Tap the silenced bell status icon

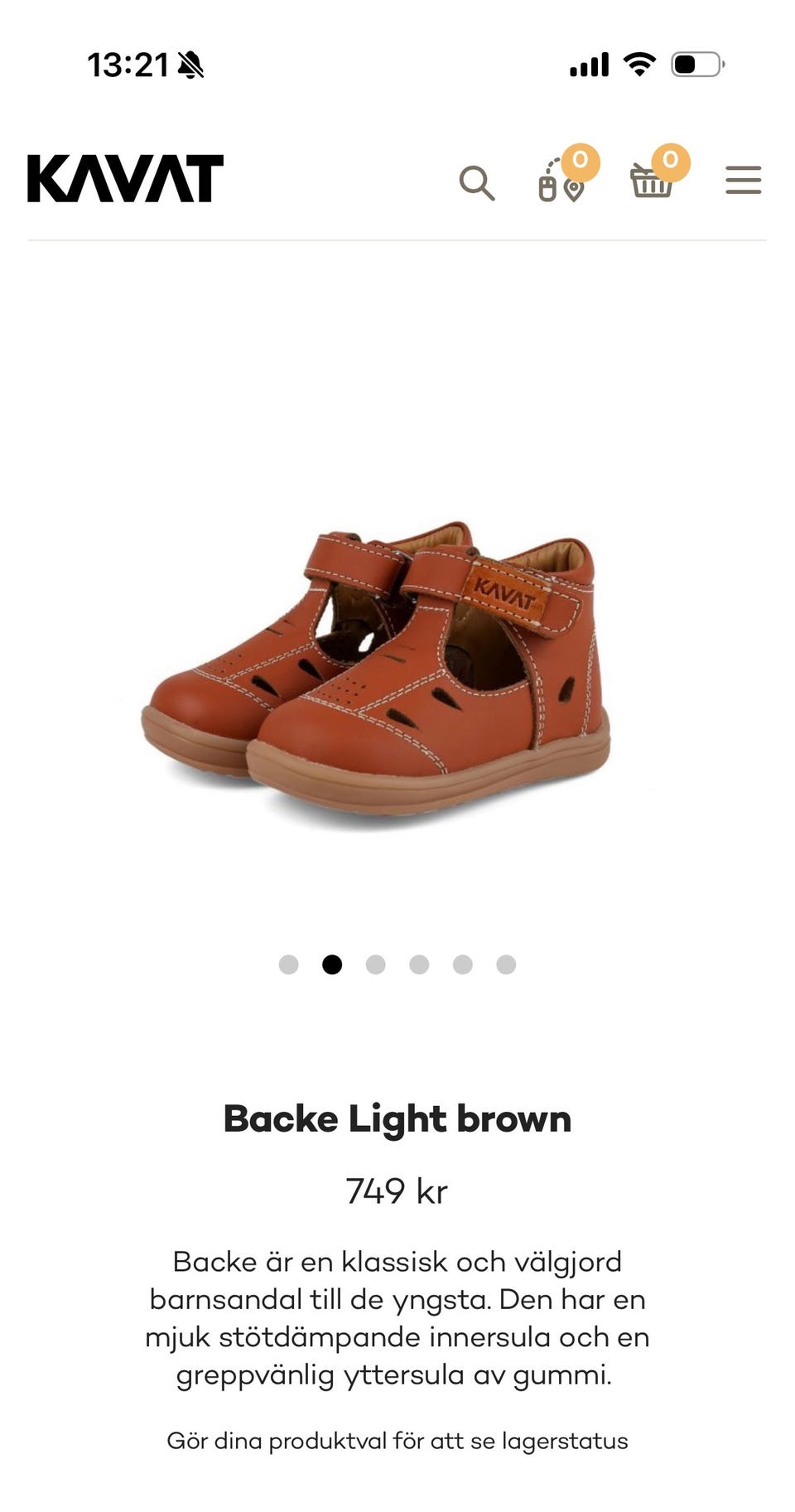190,65
